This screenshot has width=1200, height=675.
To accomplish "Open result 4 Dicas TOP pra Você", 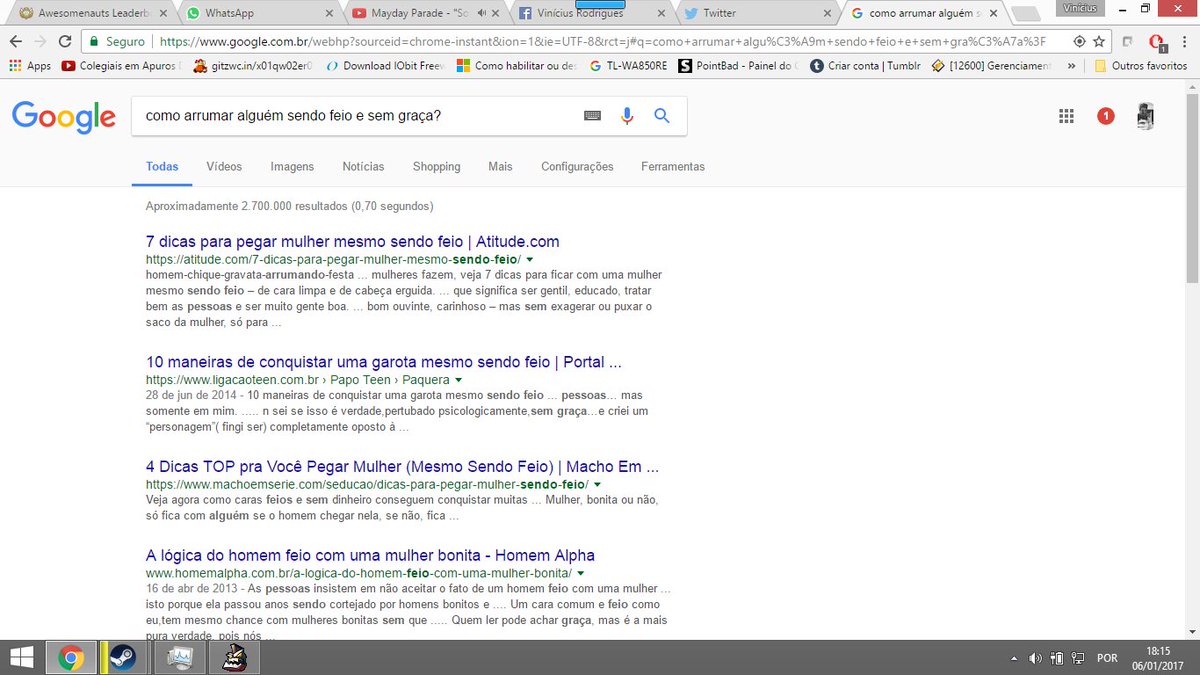I will tap(402, 467).
